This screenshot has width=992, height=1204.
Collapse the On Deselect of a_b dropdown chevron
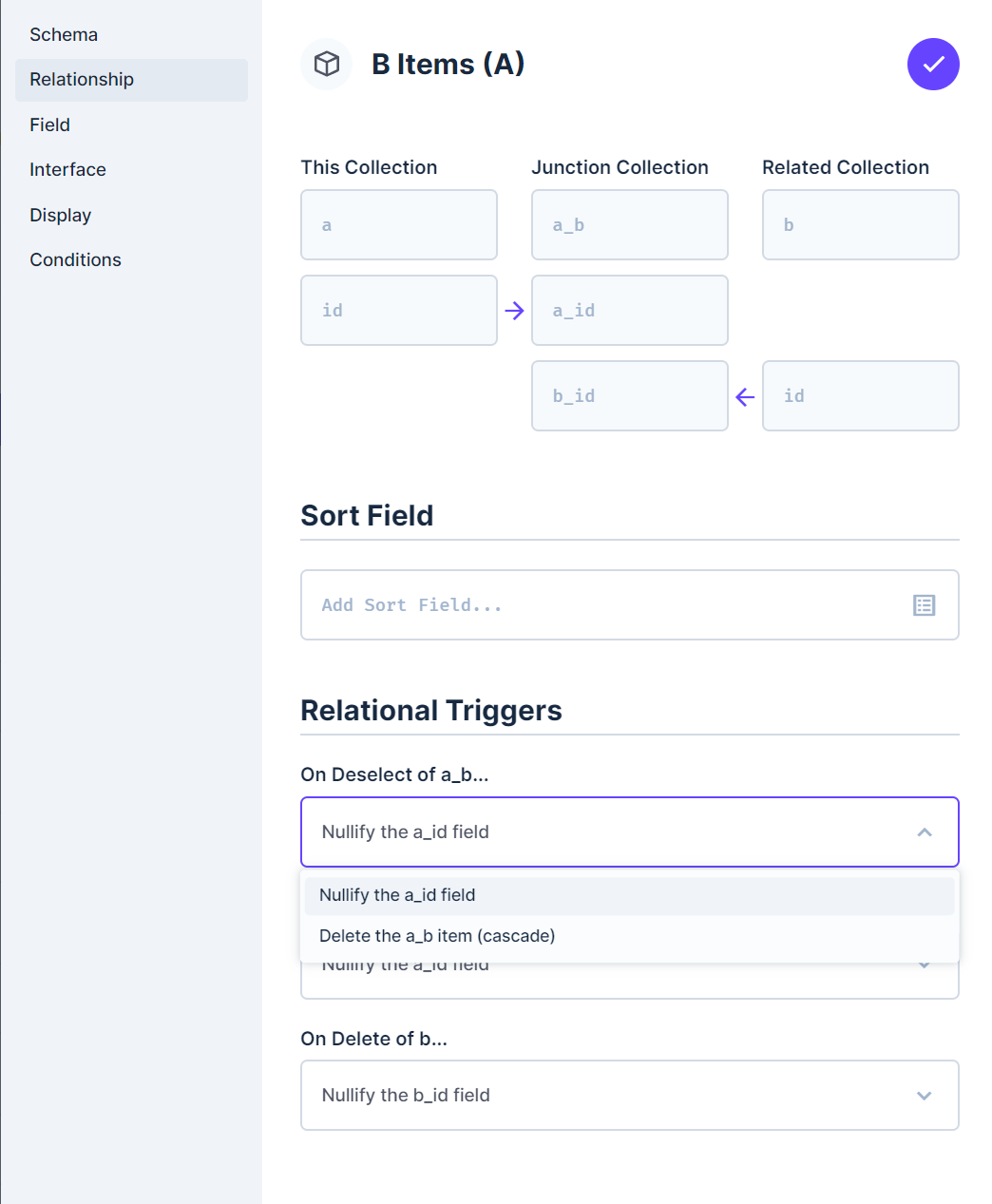click(924, 832)
